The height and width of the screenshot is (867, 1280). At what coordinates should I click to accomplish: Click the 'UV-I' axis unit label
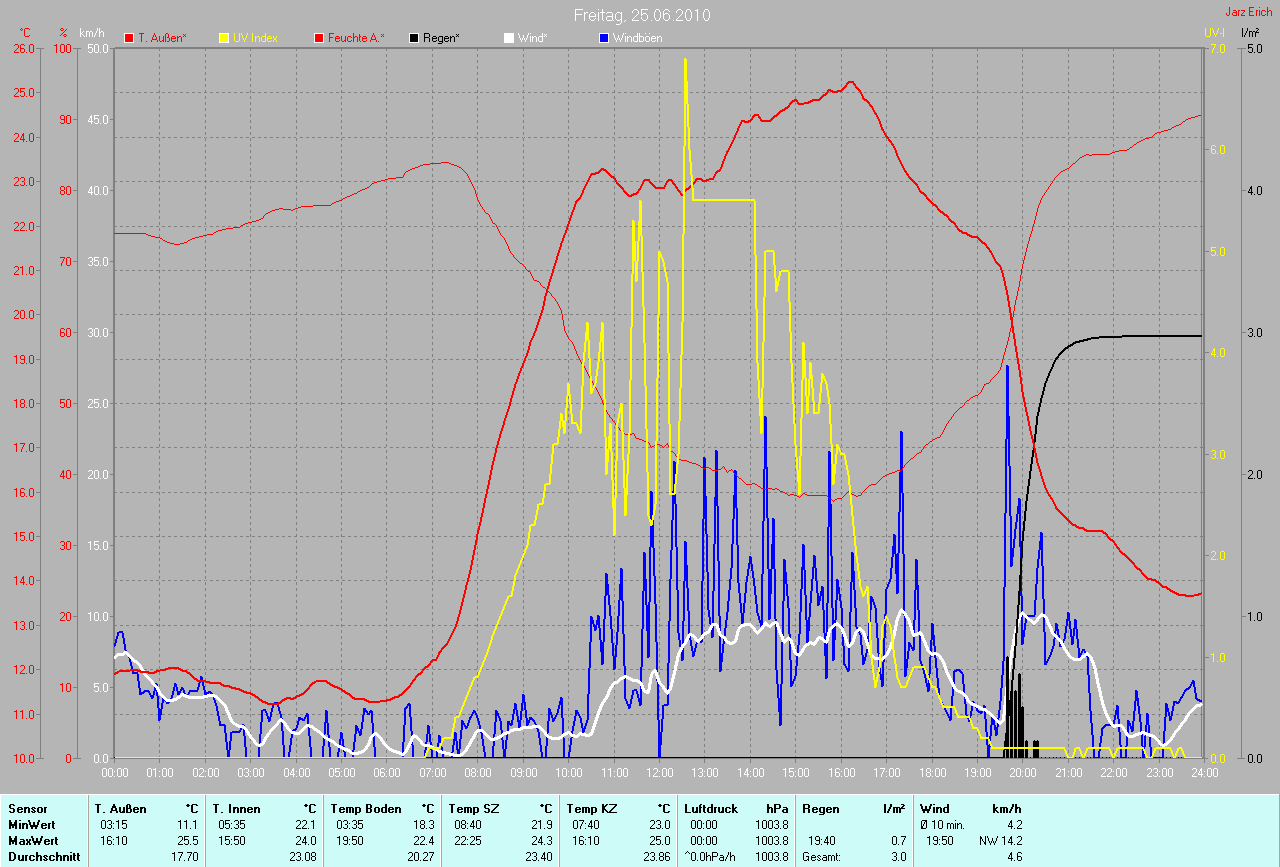point(1214,33)
